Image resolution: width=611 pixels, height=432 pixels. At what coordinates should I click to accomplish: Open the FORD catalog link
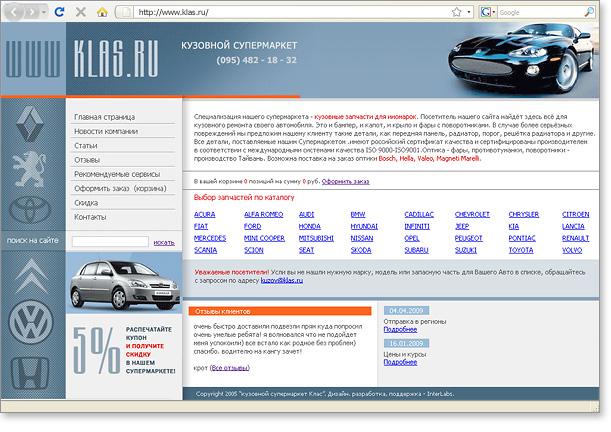[x=253, y=226]
